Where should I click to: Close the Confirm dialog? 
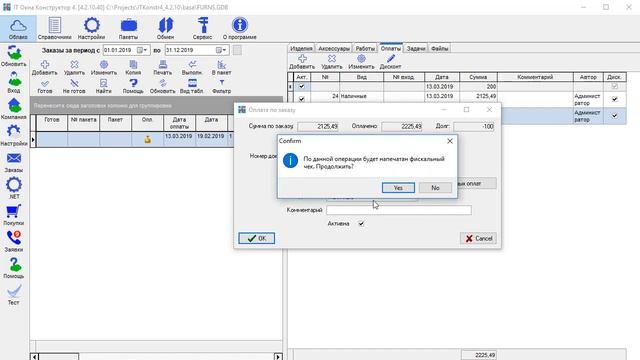point(450,141)
